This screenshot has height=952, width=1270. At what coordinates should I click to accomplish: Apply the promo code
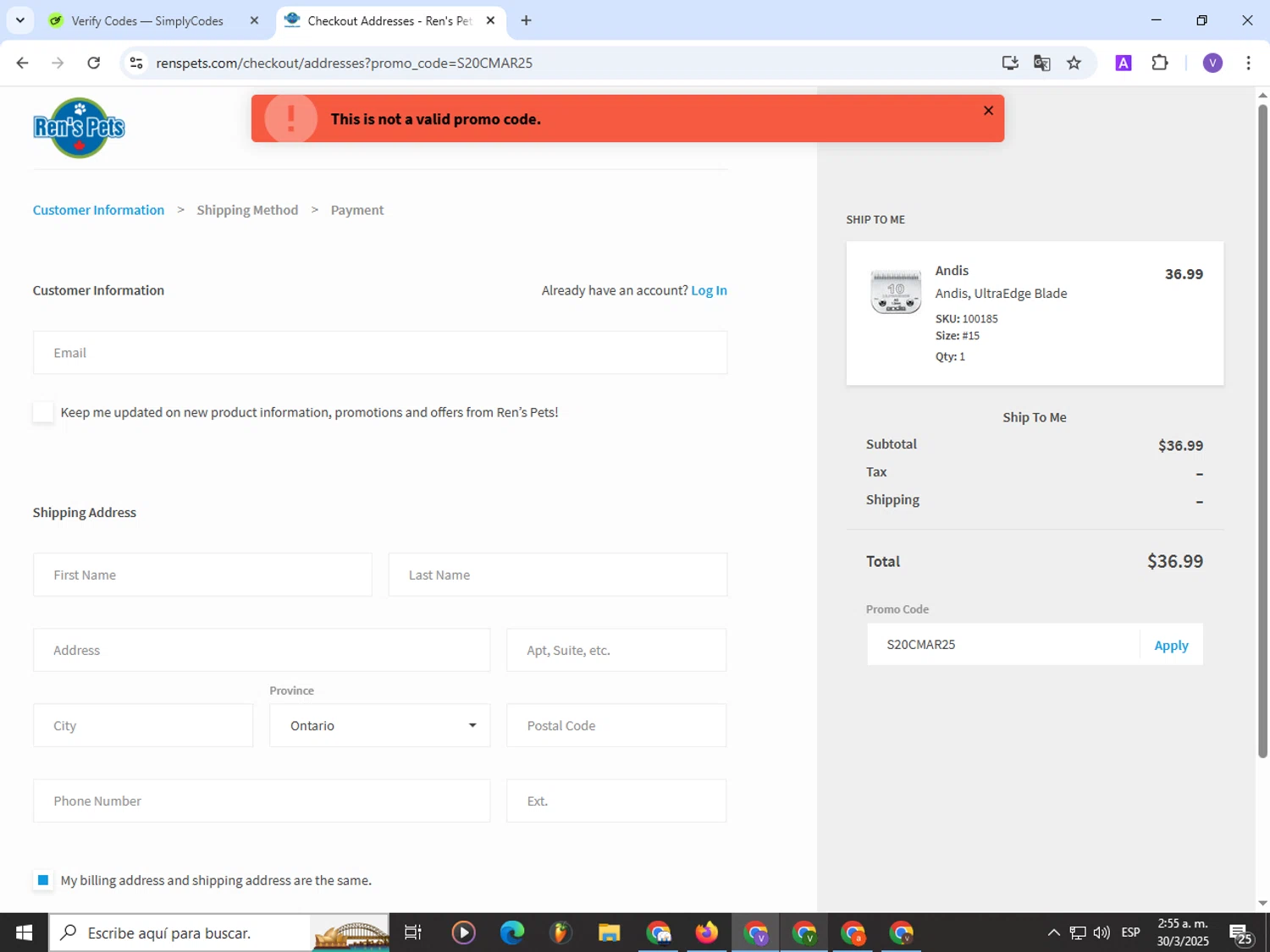(1171, 646)
